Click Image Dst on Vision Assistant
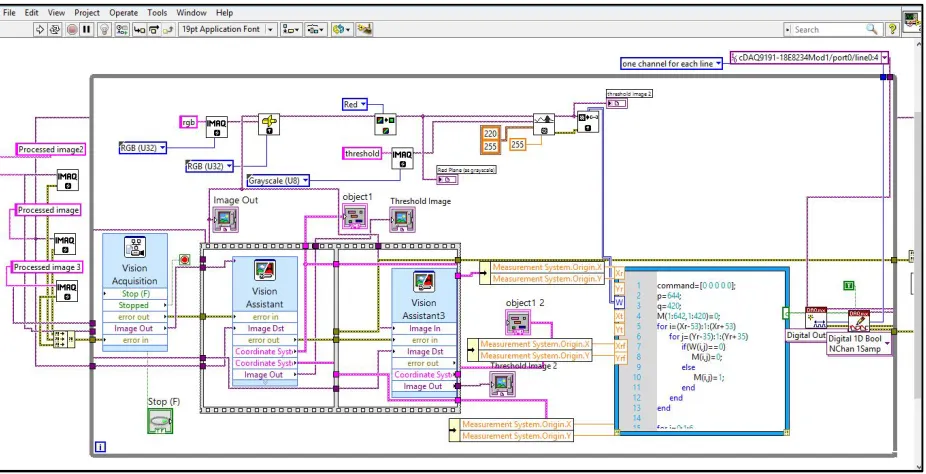The width and height of the screenshot is (926, 474). tap(265, 328)
